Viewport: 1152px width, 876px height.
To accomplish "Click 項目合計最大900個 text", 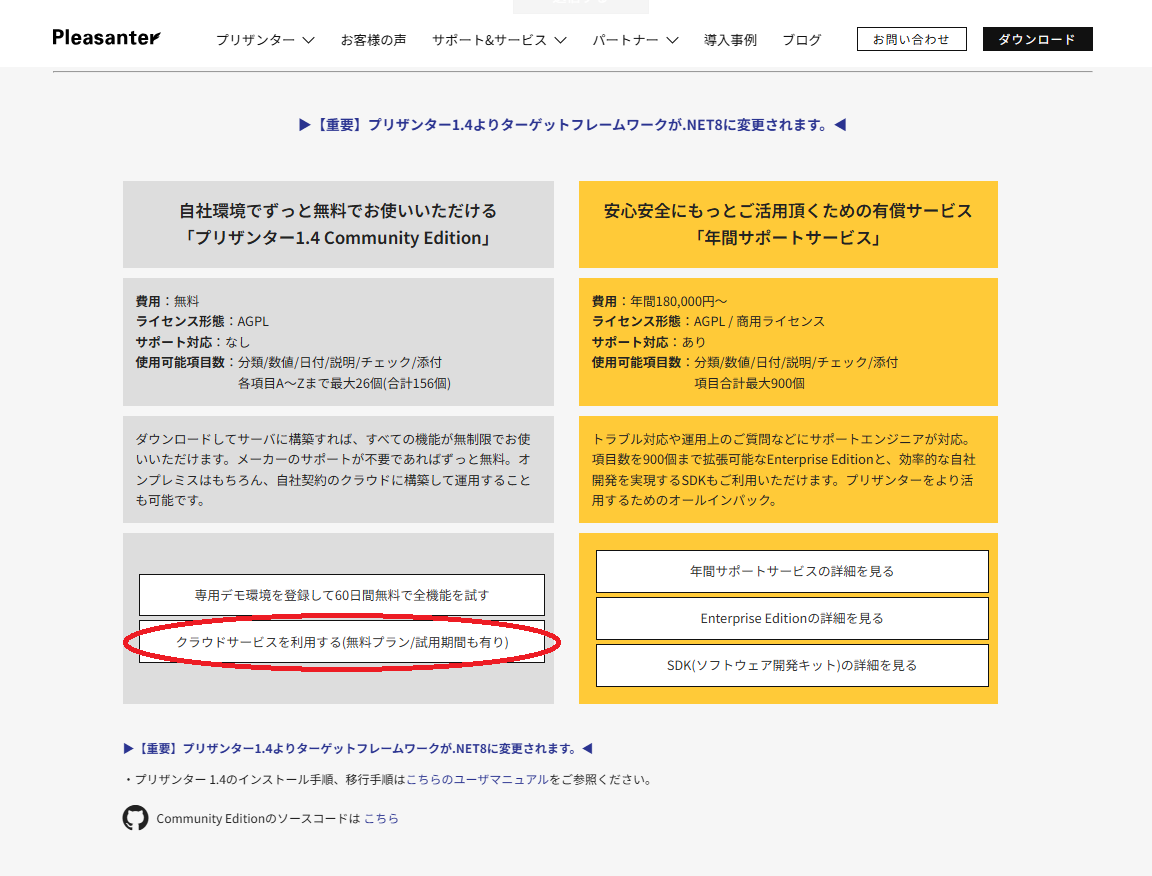I will (x=749, y=383).
